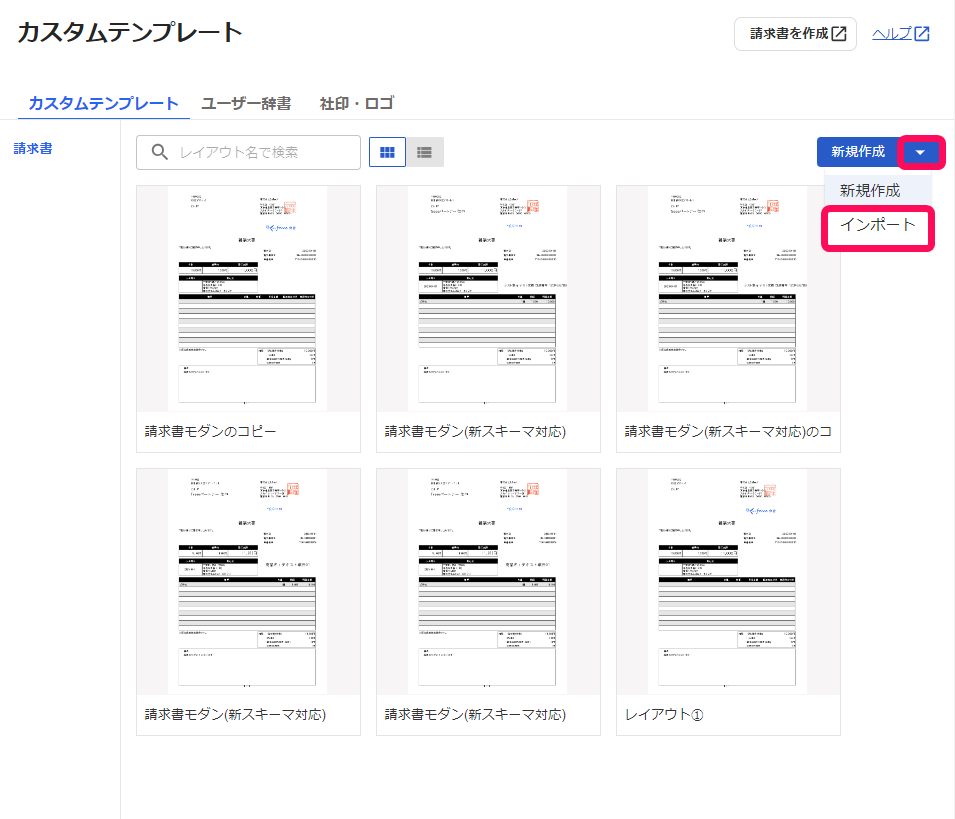Open 請求書モダンのコピー template thumbnail
Screen dimensions: 955x819
coord(248,298)
